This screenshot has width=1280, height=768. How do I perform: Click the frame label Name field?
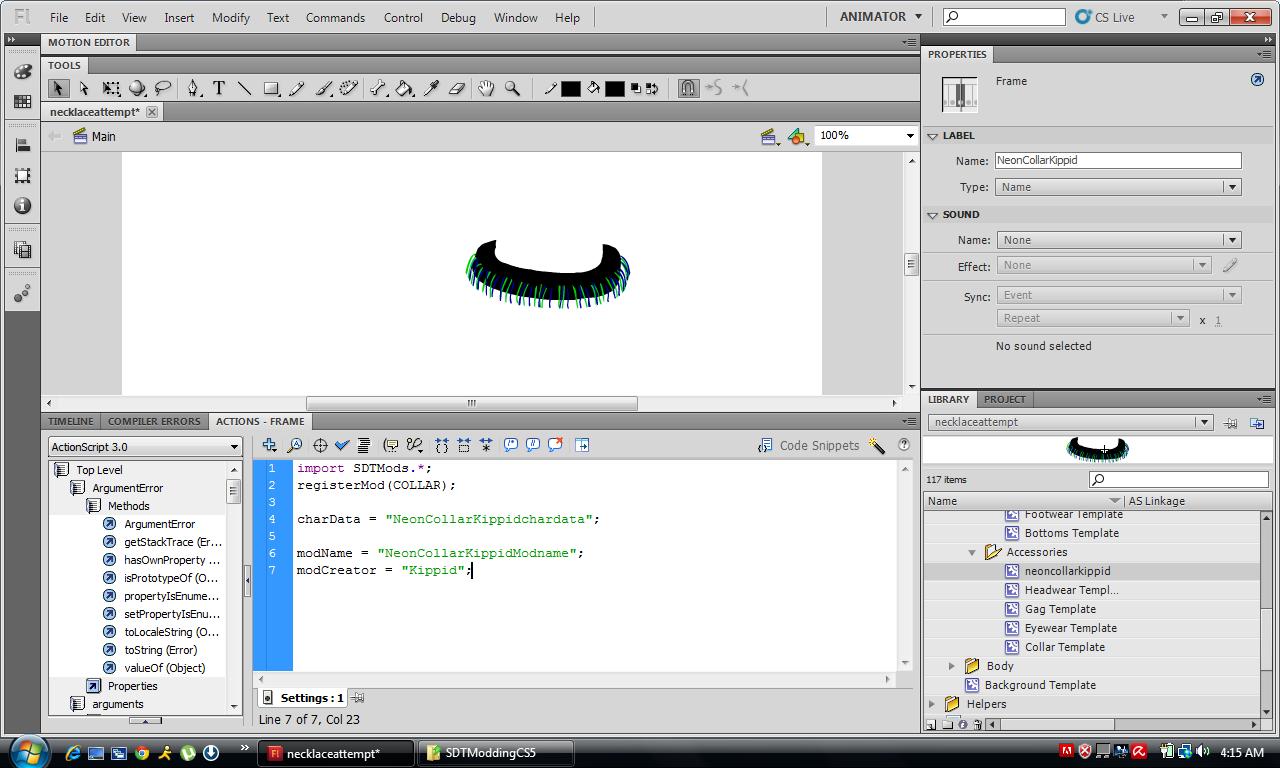tap(1117, 160)
